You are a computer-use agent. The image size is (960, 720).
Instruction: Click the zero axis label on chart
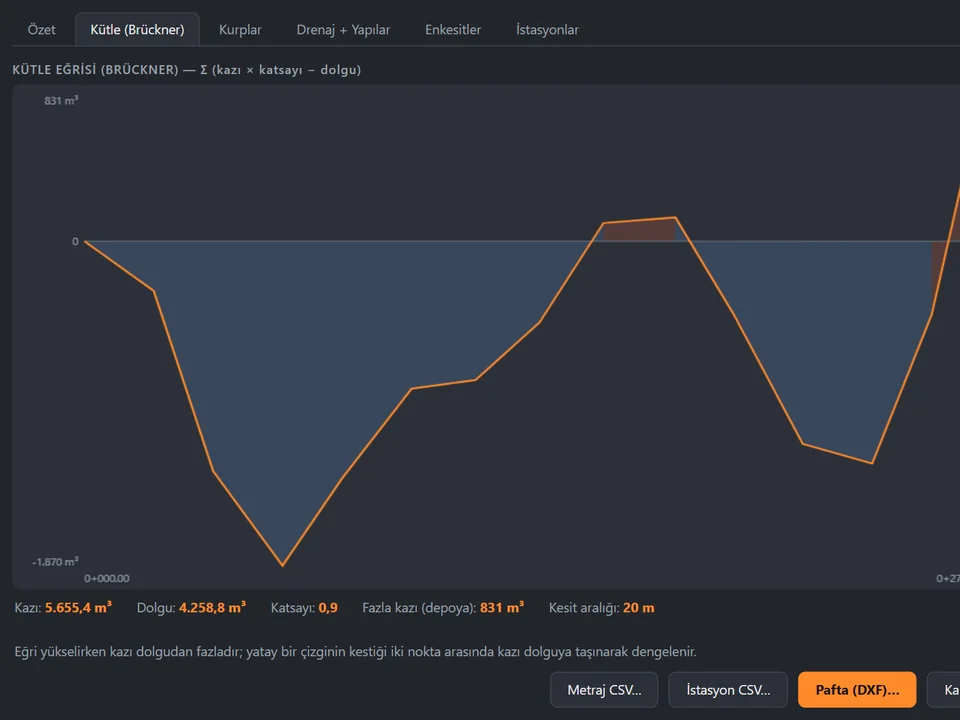click(75, 241)
